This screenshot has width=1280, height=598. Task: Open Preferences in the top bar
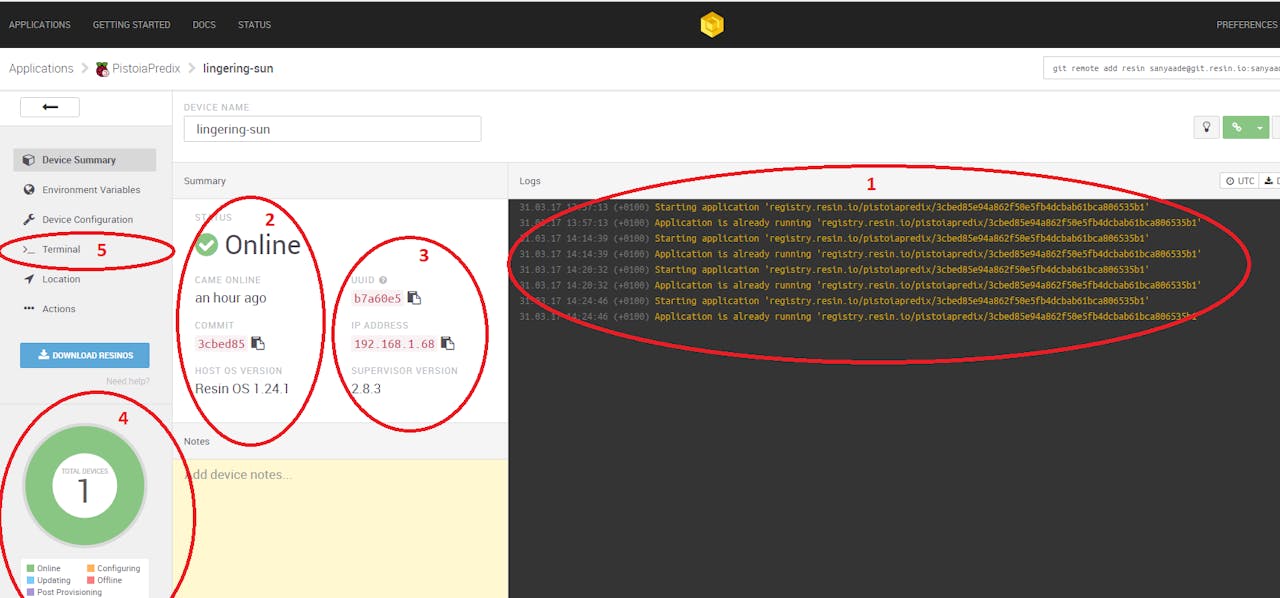coord(1246,24)
